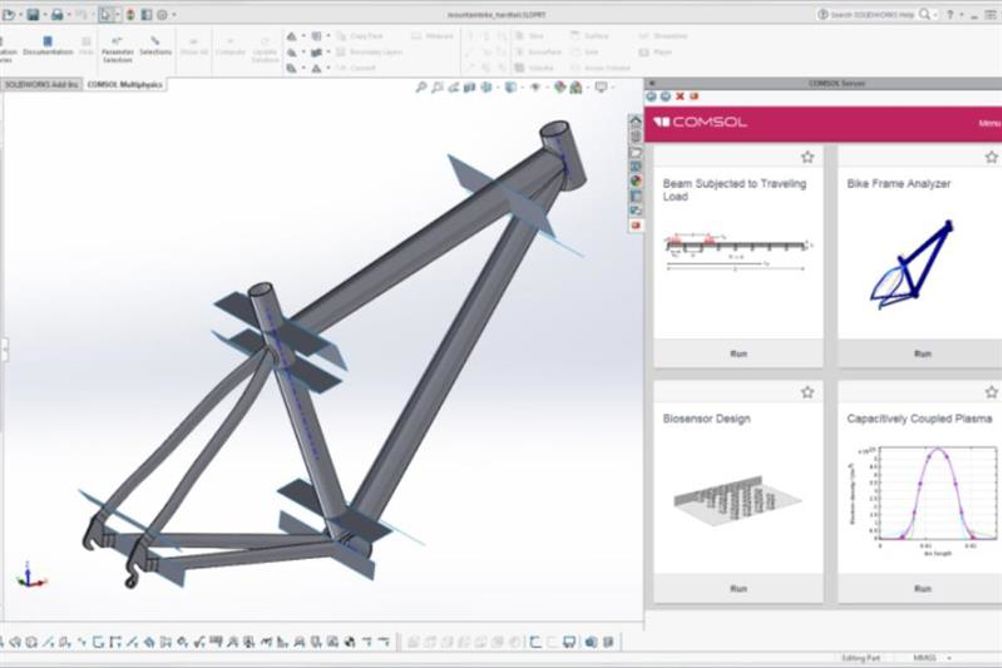Click the Parameter Selection ribbon button

click(x=117, y=49)
